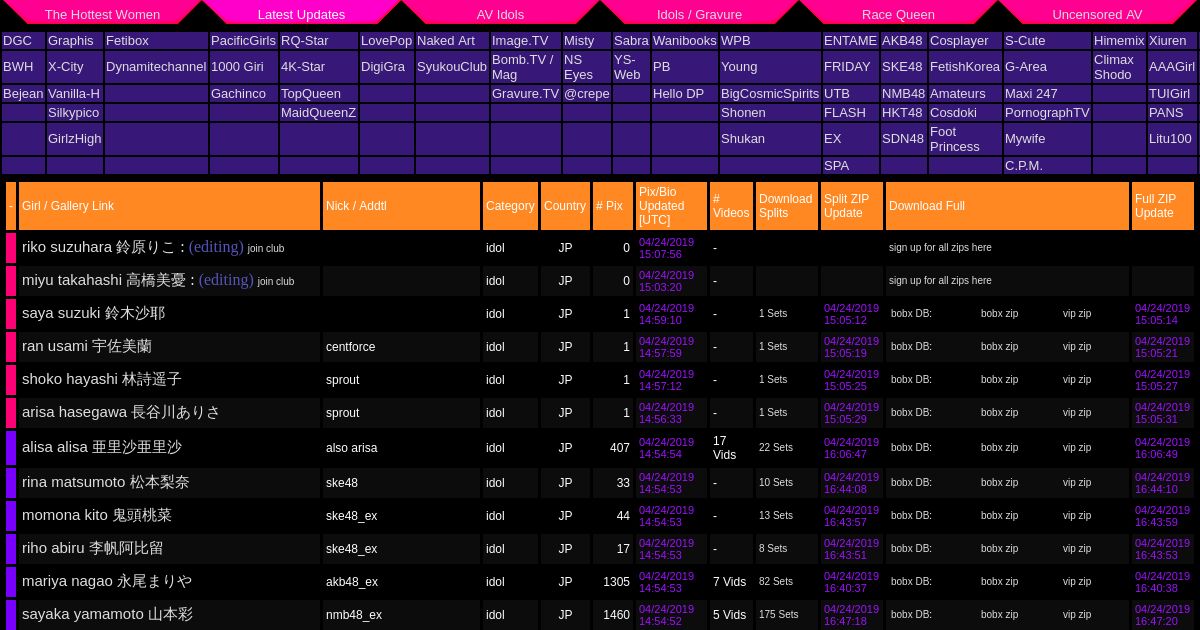The width and height of the screenshot is (1200, 630).
Task: Click bobx zip in momona kito row
Action: 999,516
